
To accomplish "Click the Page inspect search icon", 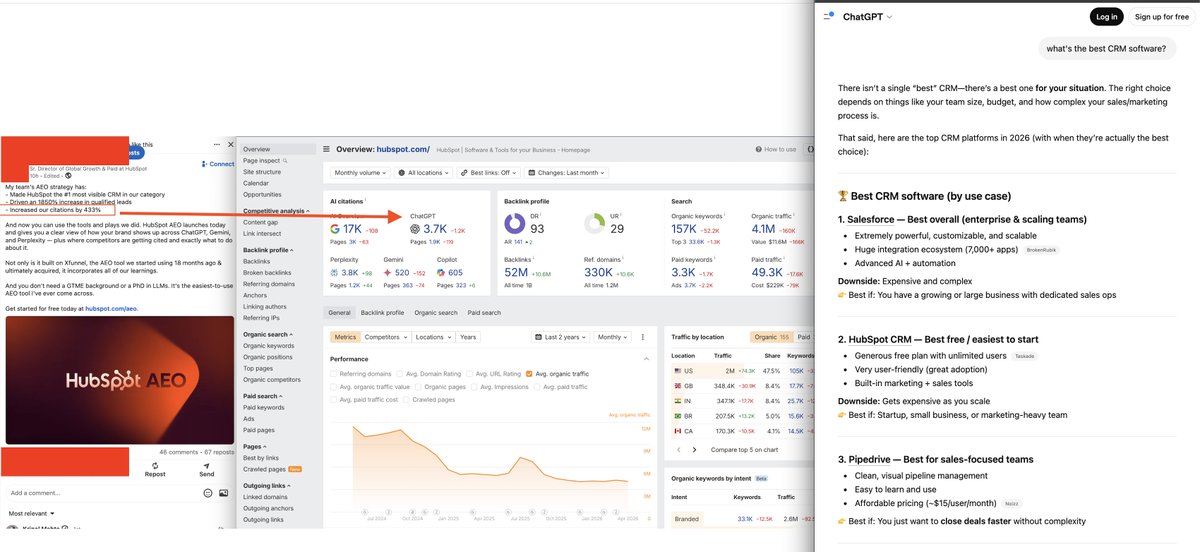I will 285,160.
